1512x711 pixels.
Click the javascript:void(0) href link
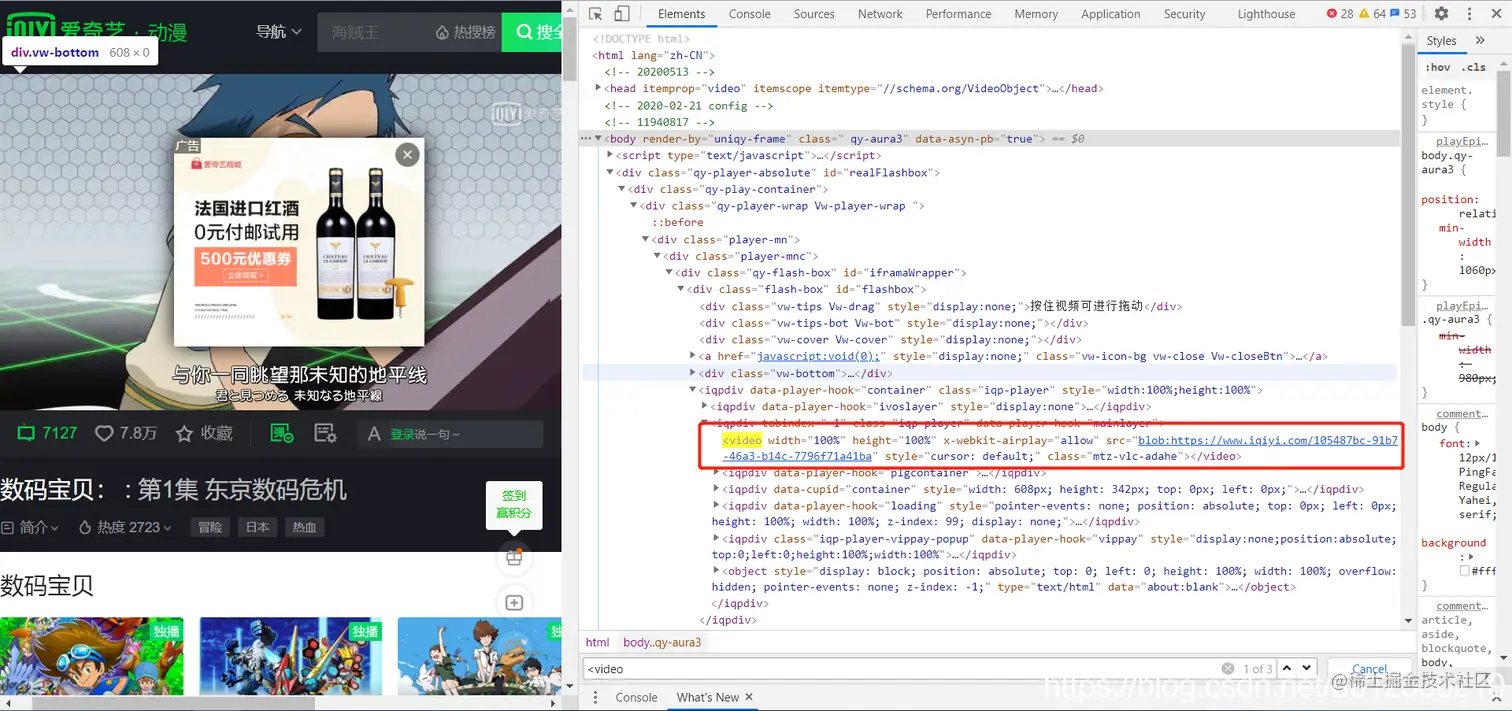[819, 356]
